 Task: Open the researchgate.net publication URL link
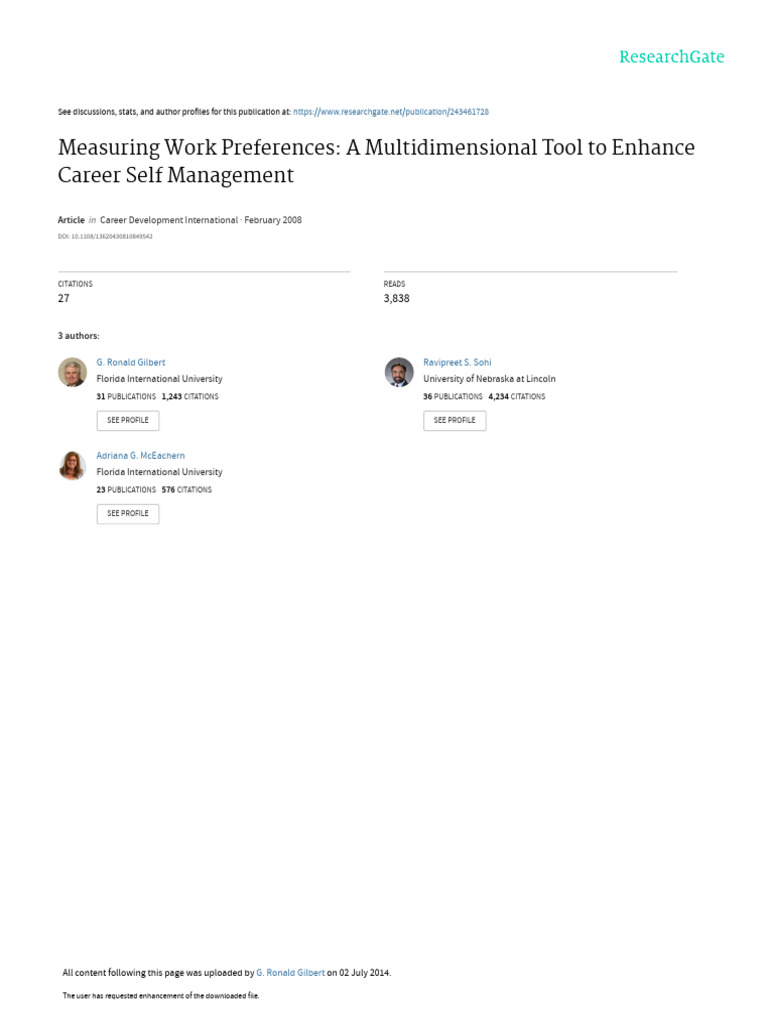[390, 112]
